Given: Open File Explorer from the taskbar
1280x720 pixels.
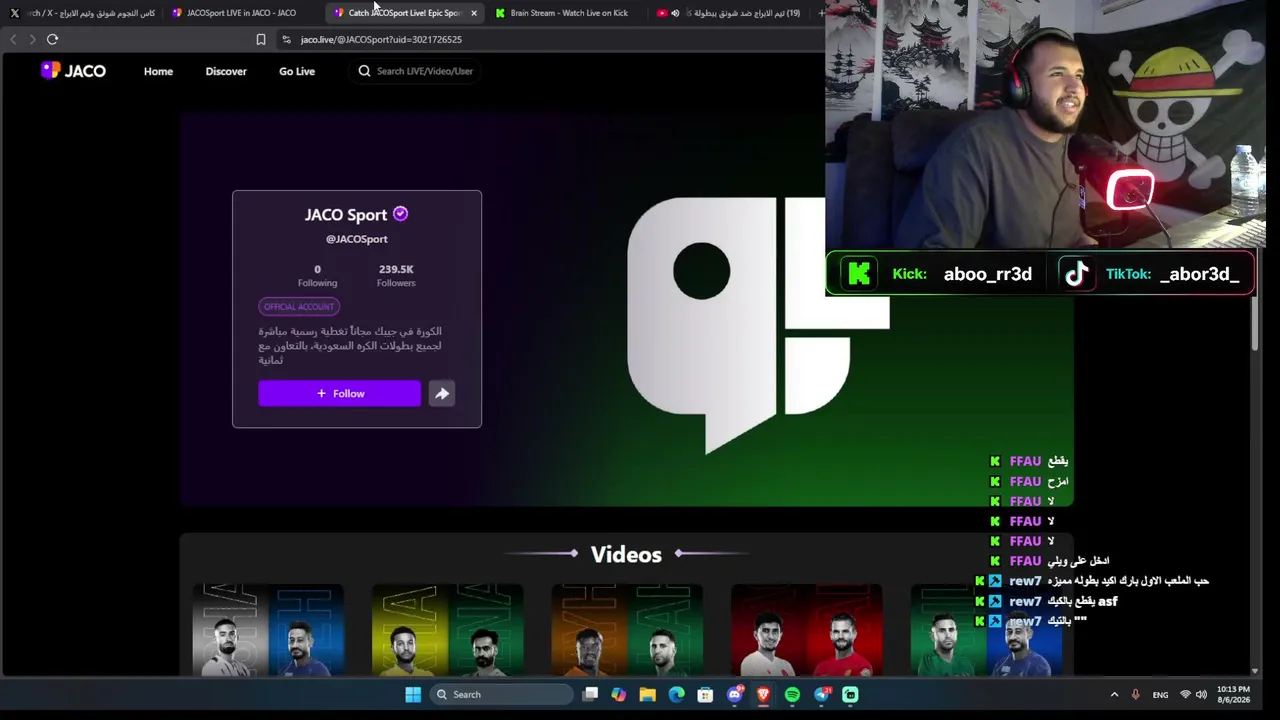Looking at the screenshot, I should coord(648,695).
